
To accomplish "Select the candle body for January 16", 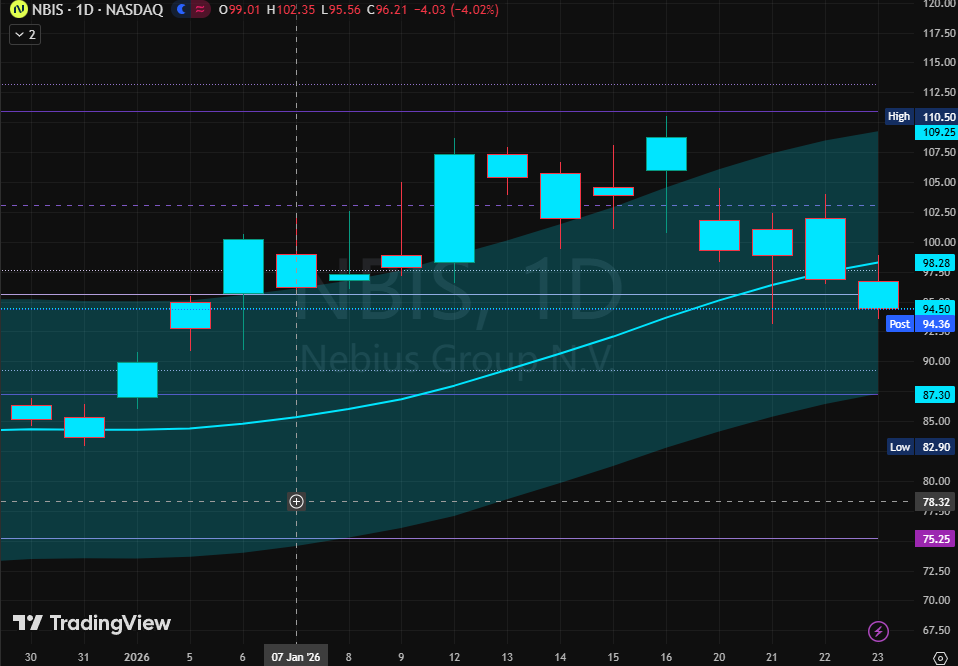I will 666,154.
